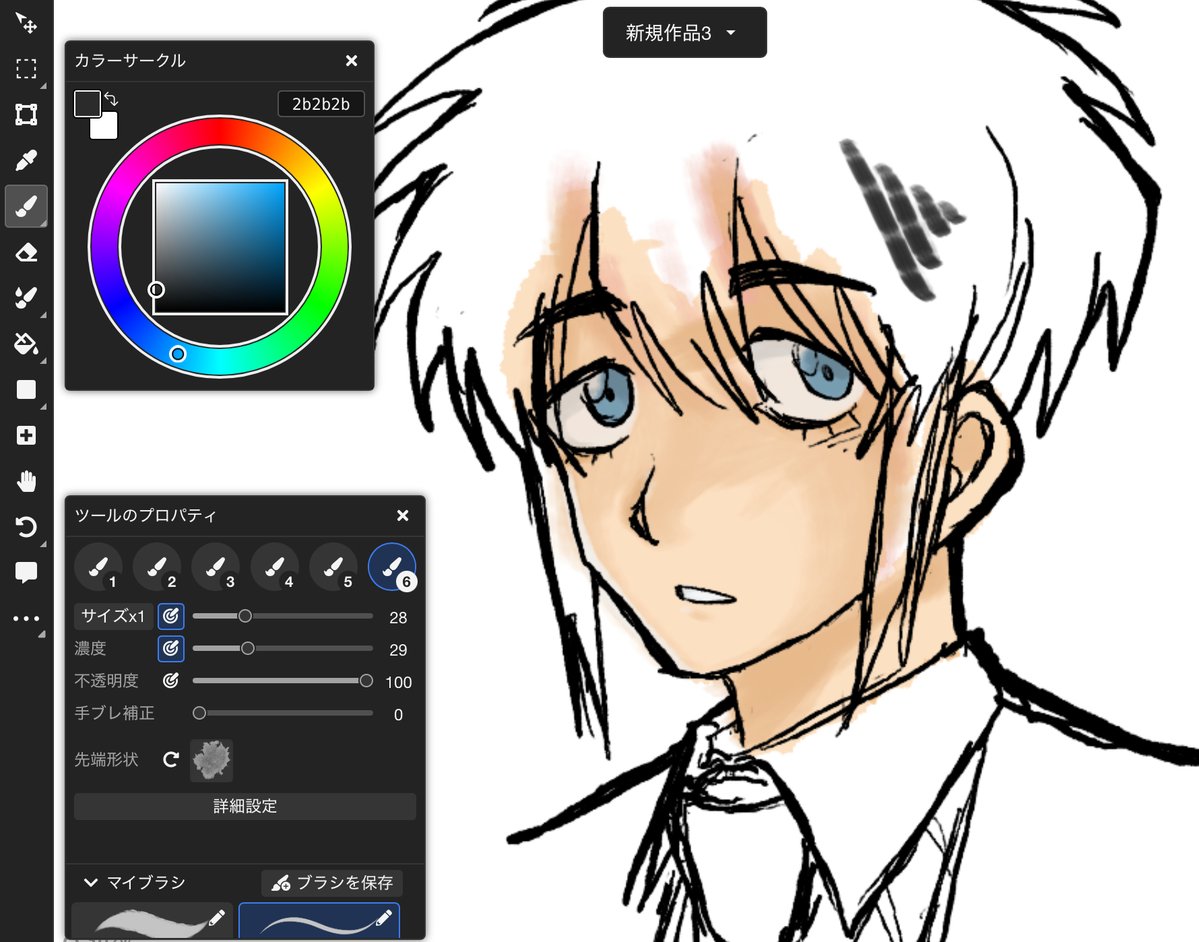Screen dimensions: 1199x942
Task: Select the Hand pan tool
Action: [x=26, y=482]
